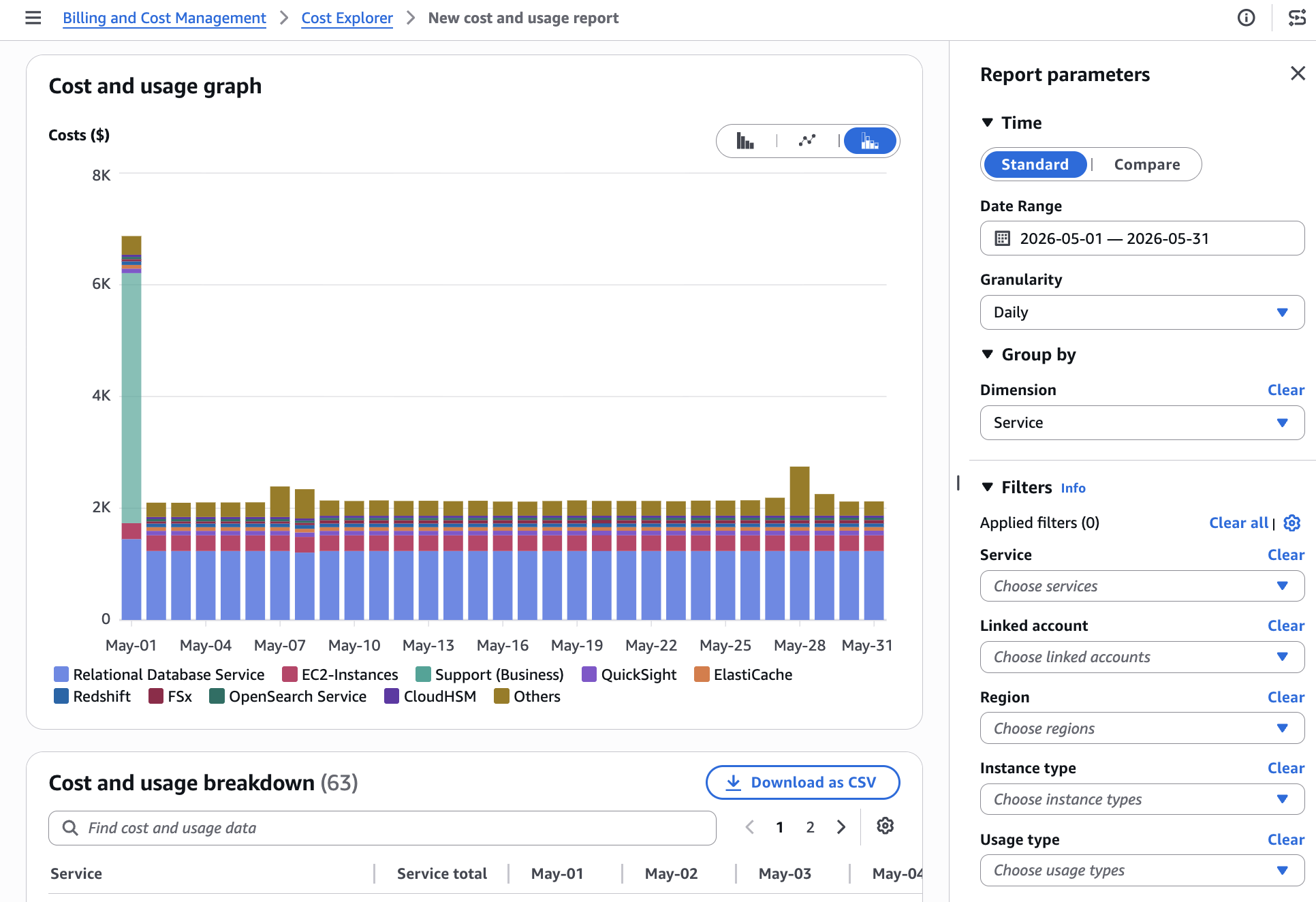Open Choose regions dropdown
This screenshot has width=1316, height=902.
[1142, 728]
